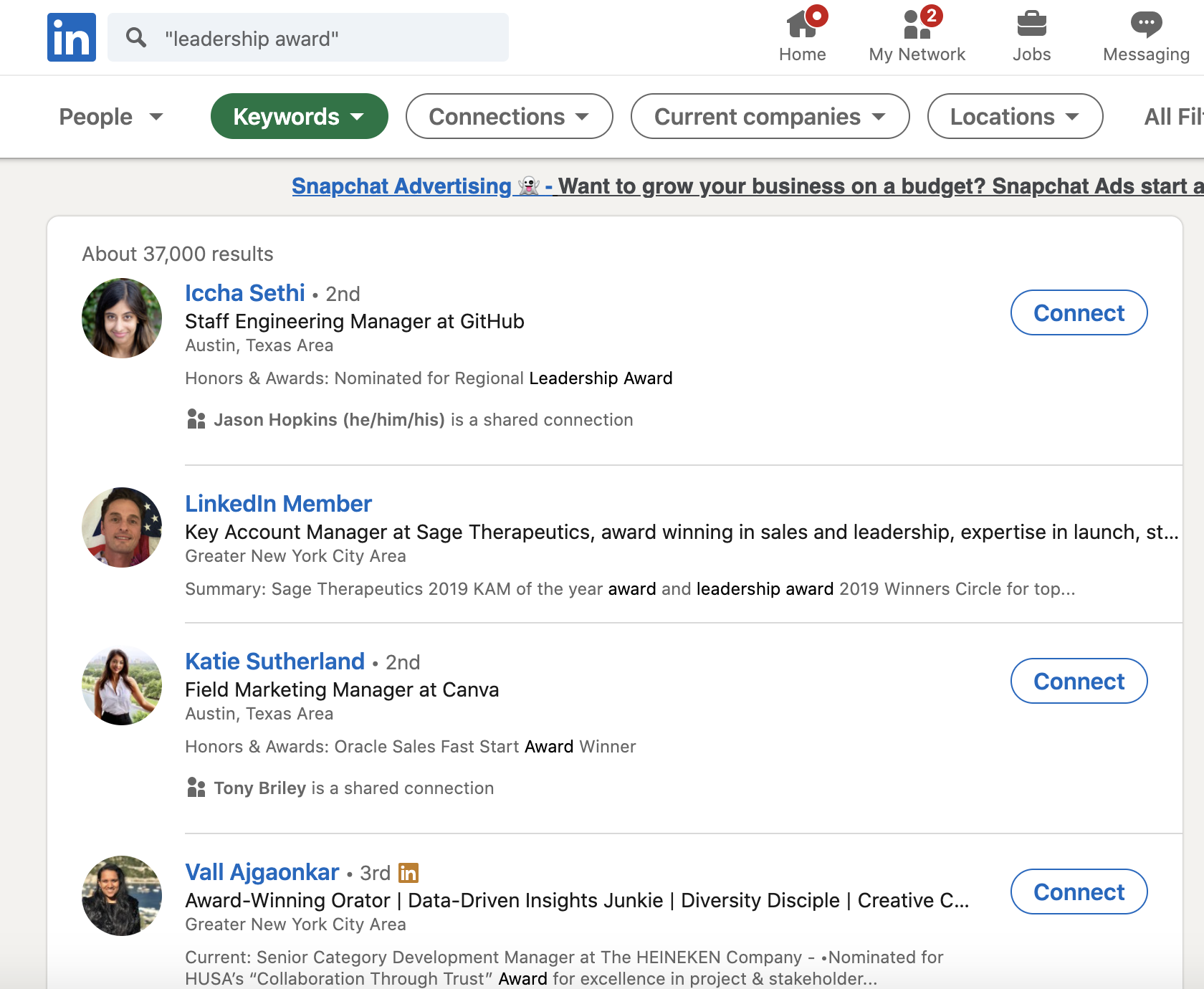Click the shared connection icon by Tony Briley

(196, 788)
